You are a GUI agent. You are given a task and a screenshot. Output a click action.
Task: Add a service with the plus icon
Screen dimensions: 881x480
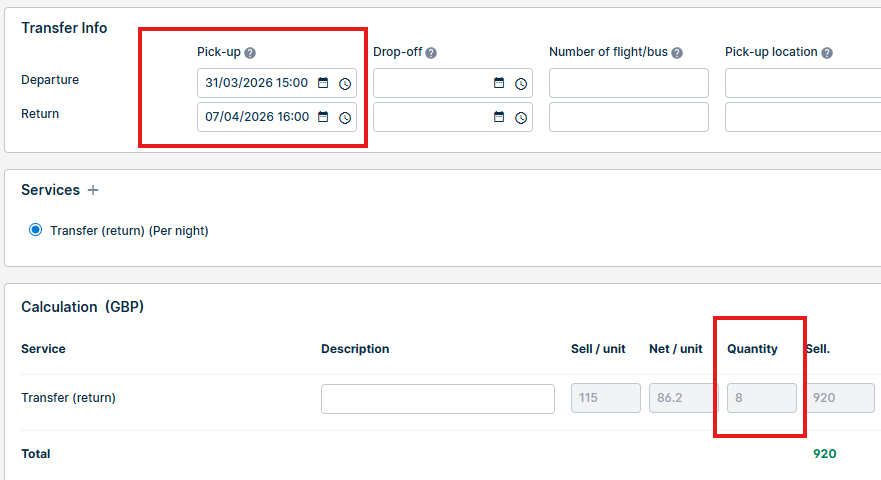(x=93, y=190)
